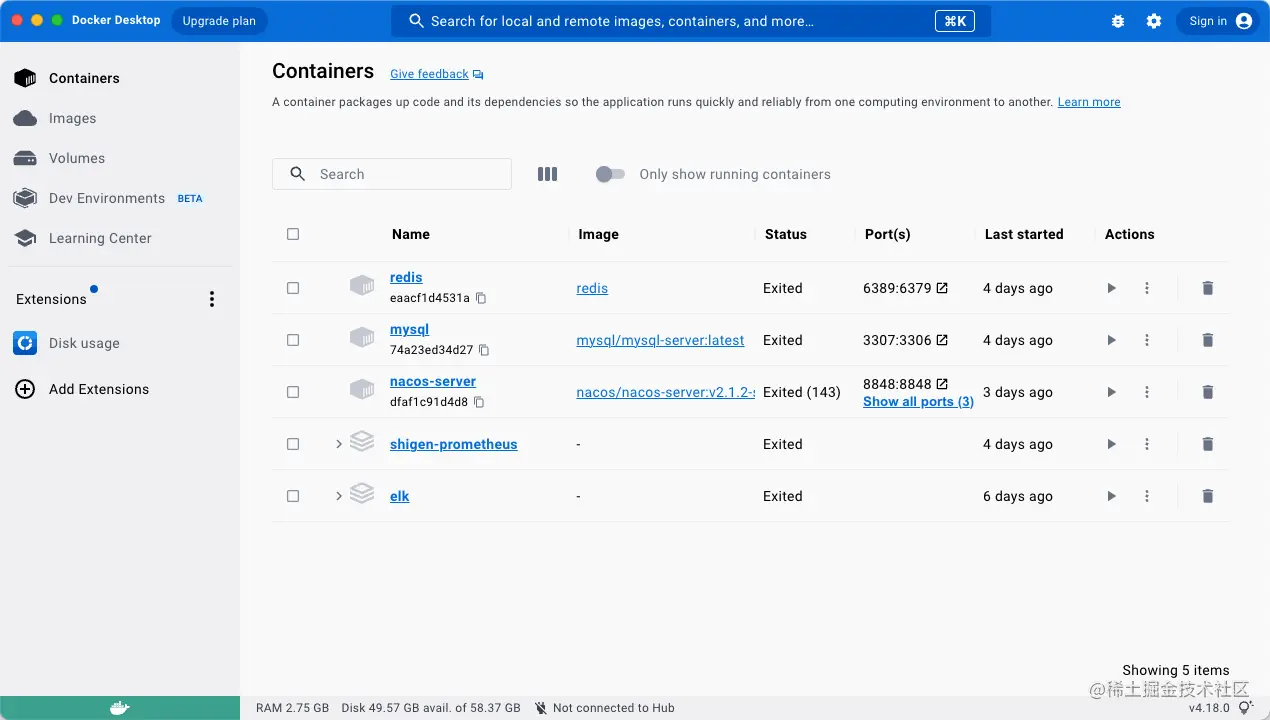Open the Images section
The height and width of the screenshot is (720, 1270).
coord(120,118)
